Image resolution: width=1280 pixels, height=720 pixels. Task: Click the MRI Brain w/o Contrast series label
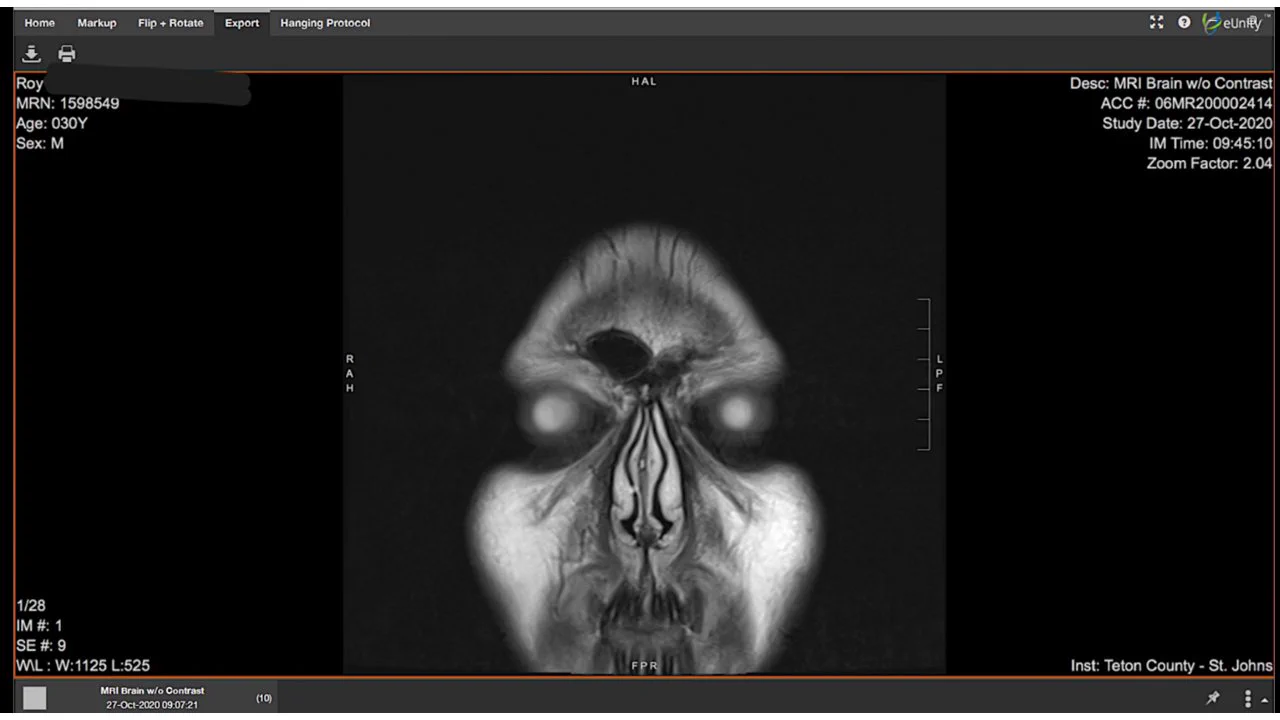pos(152,691)
